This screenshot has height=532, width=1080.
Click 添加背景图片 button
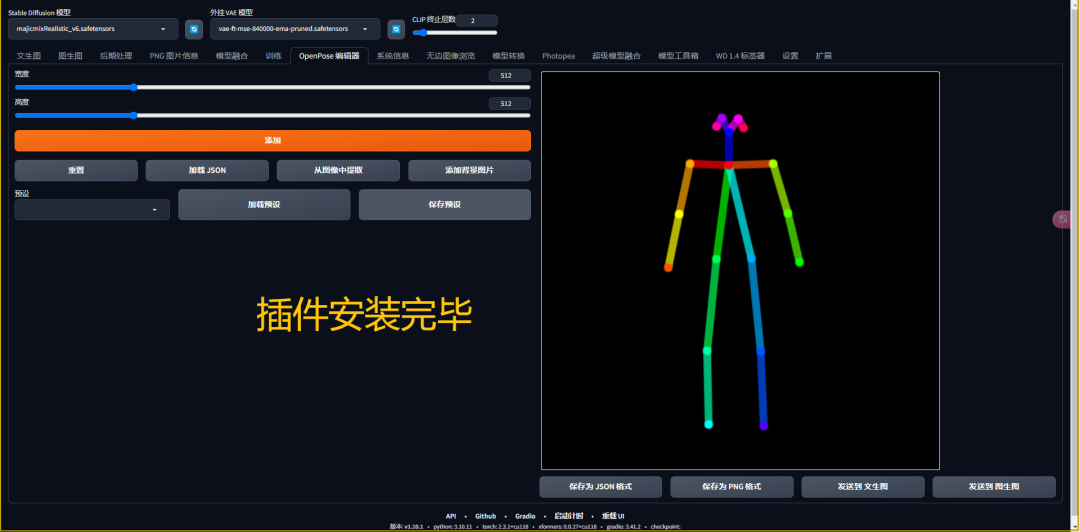click(470, 170)
